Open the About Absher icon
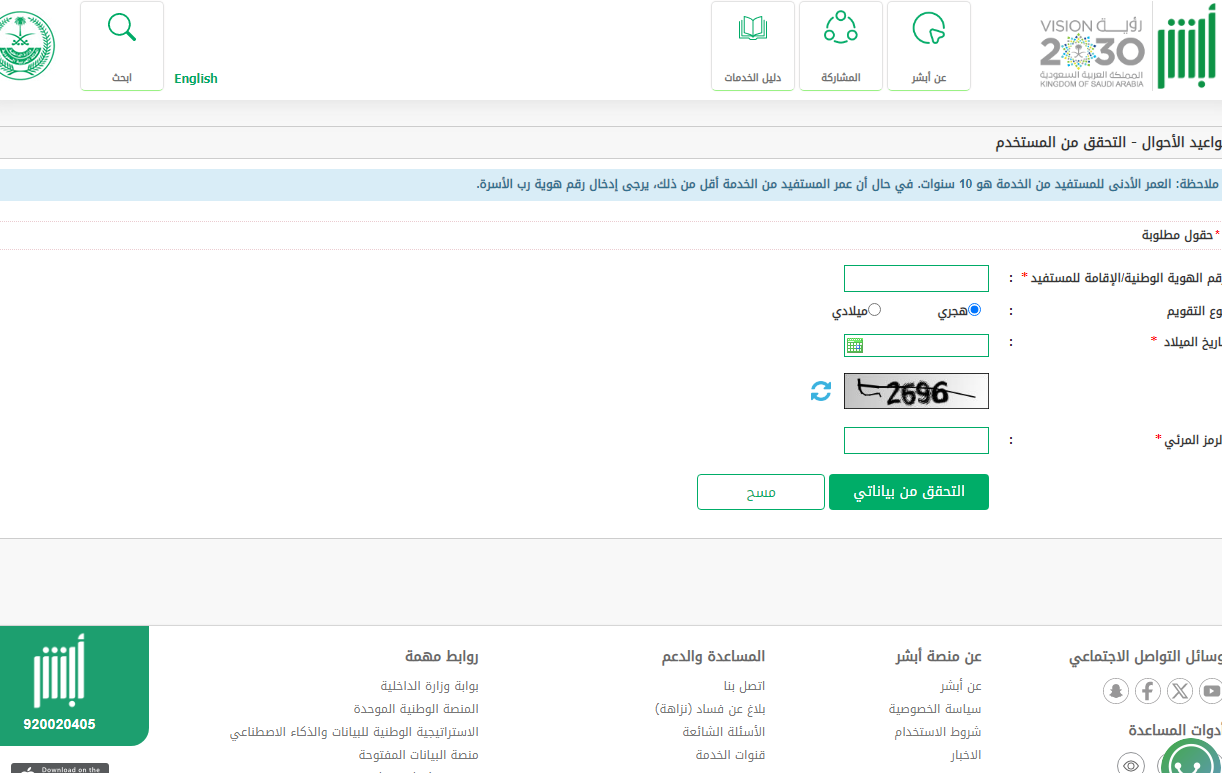 [x=928, y=29]
